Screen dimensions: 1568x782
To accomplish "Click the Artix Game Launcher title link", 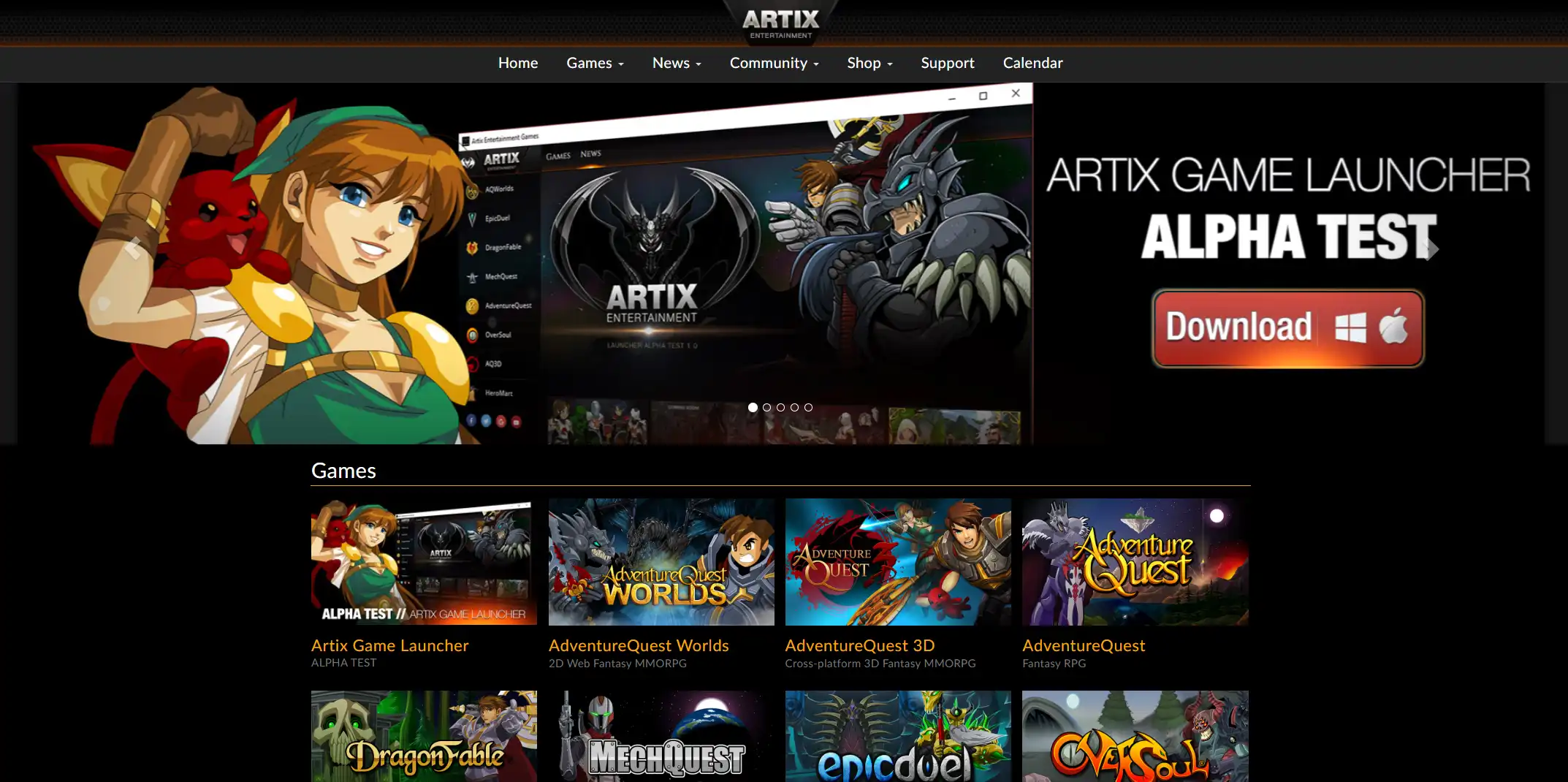I will coord(389,645).
